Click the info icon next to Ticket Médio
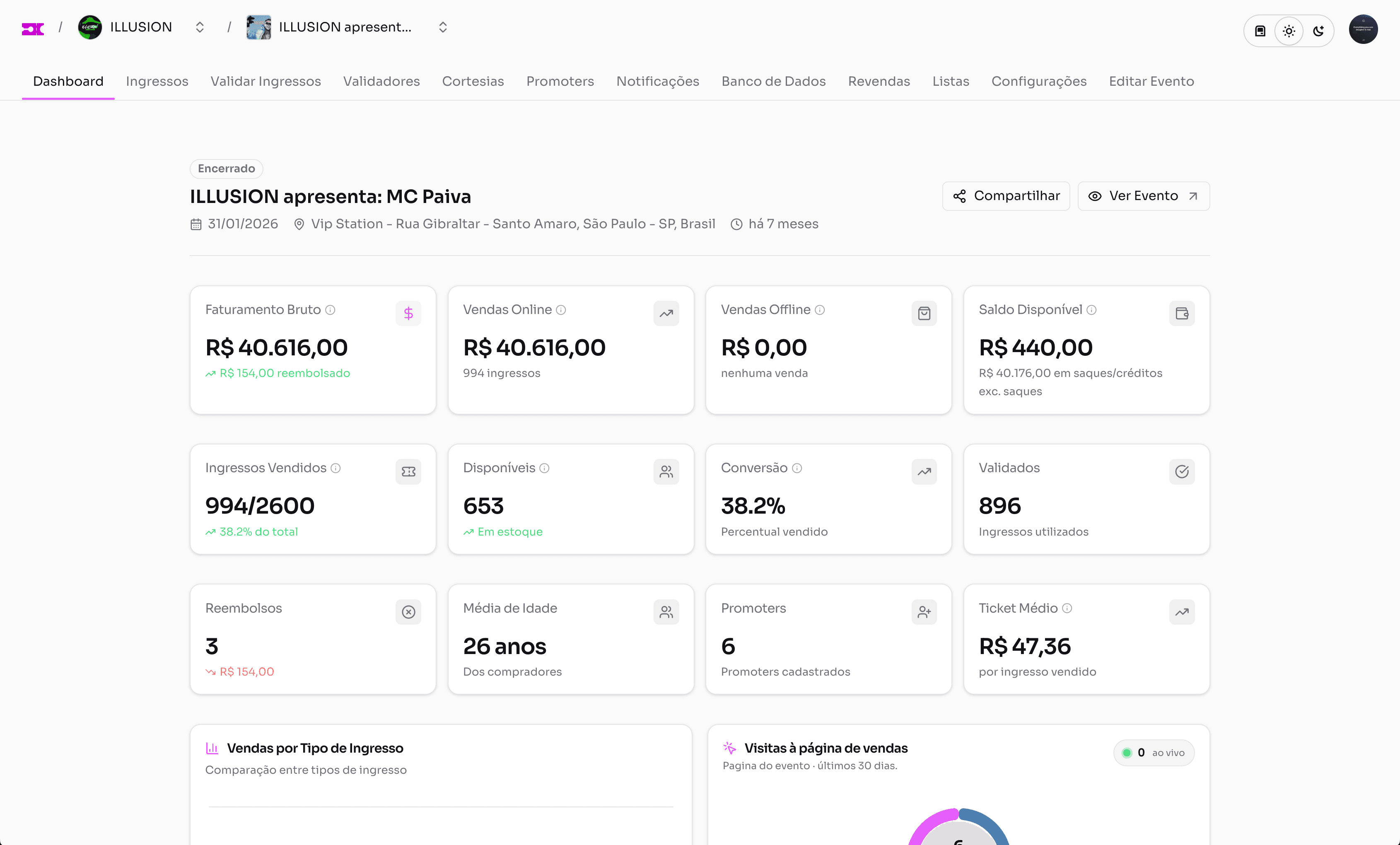 pyautogui.click(x=1067, y=608)
